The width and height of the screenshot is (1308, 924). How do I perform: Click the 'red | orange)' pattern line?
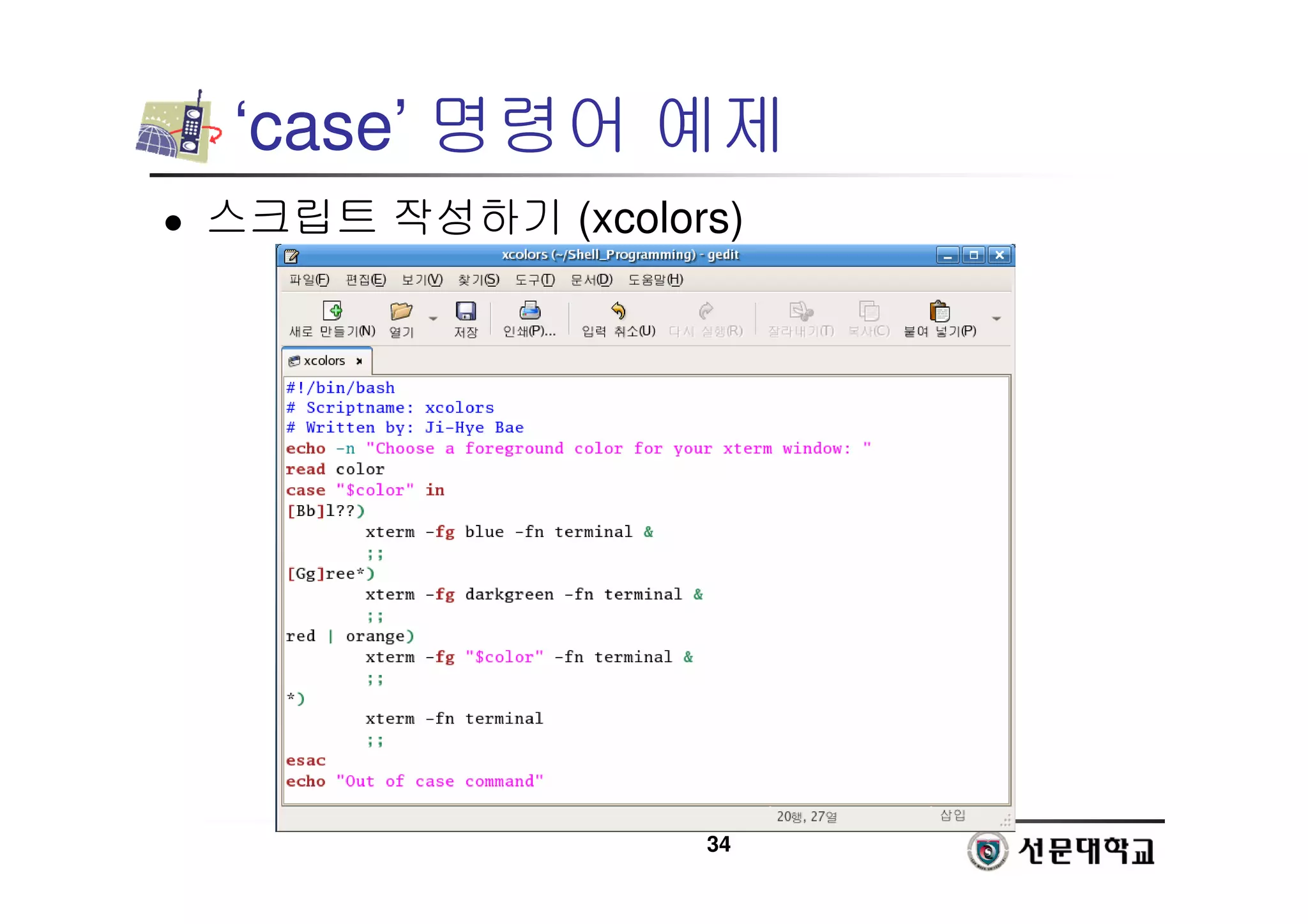tap(351, 636)
